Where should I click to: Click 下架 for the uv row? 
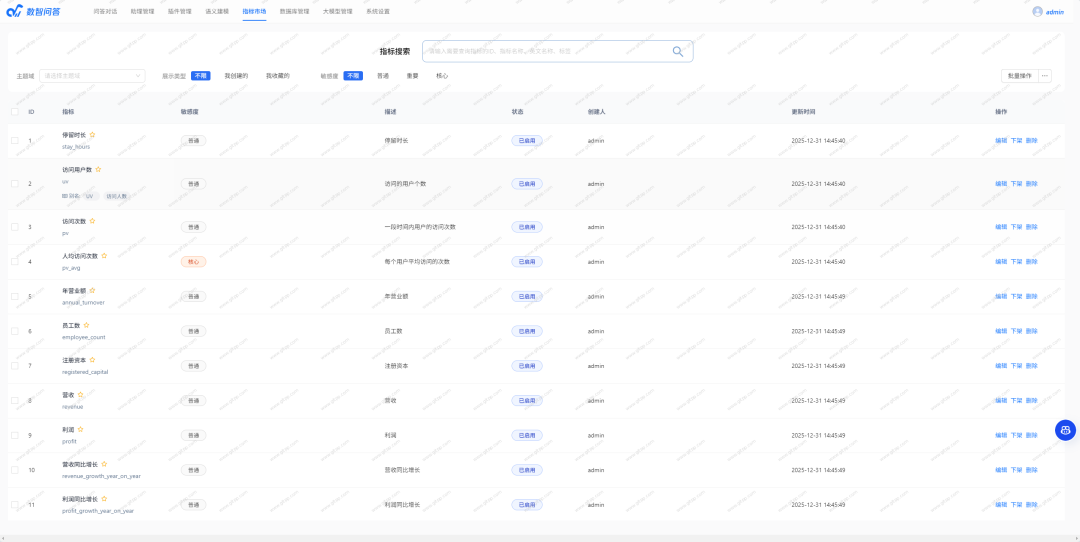[x=1016, y=184]
